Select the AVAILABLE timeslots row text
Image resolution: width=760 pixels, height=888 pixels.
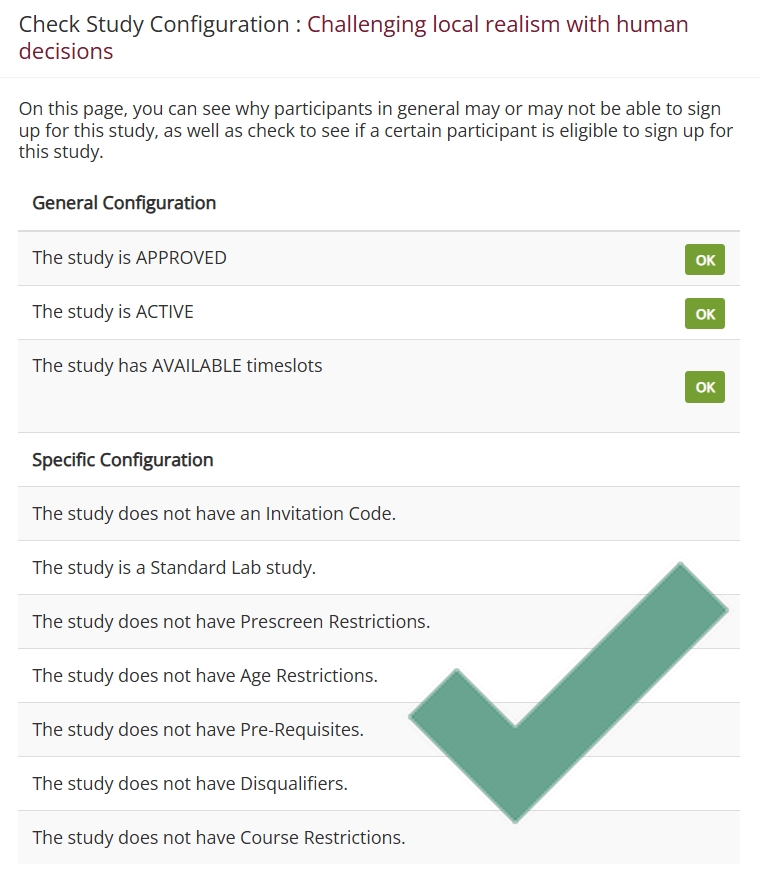pos(177,365)
